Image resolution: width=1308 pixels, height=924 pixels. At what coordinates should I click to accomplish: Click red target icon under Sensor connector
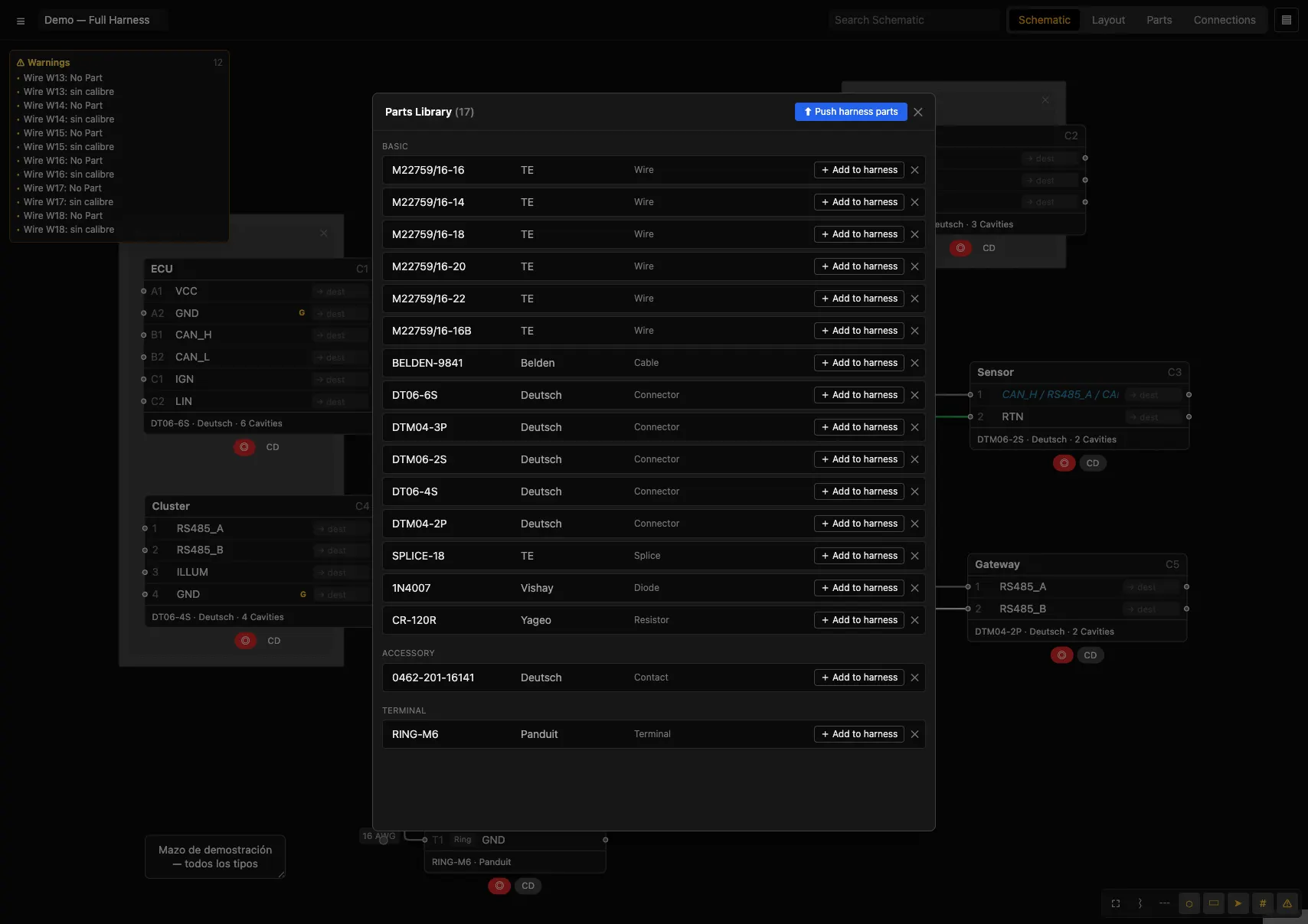click(x=1064, y=463)
